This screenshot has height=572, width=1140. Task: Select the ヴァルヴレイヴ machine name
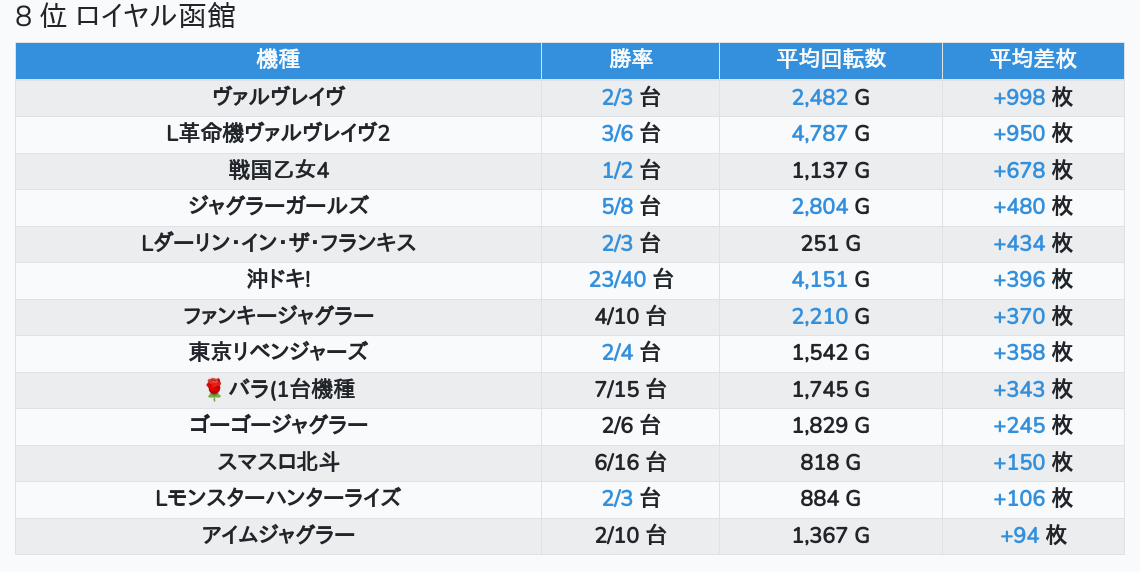pyautogui.click(x=278, y=97)
